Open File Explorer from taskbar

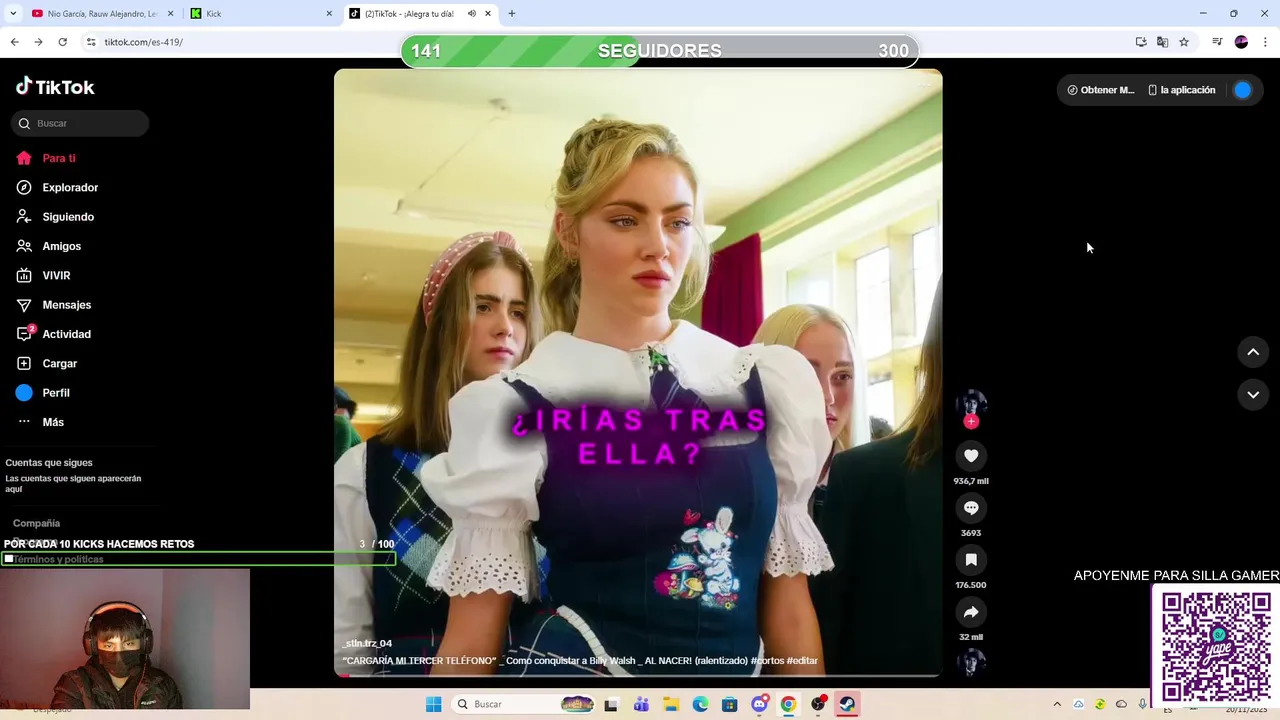pyautogui.click(x=671, y=704)
